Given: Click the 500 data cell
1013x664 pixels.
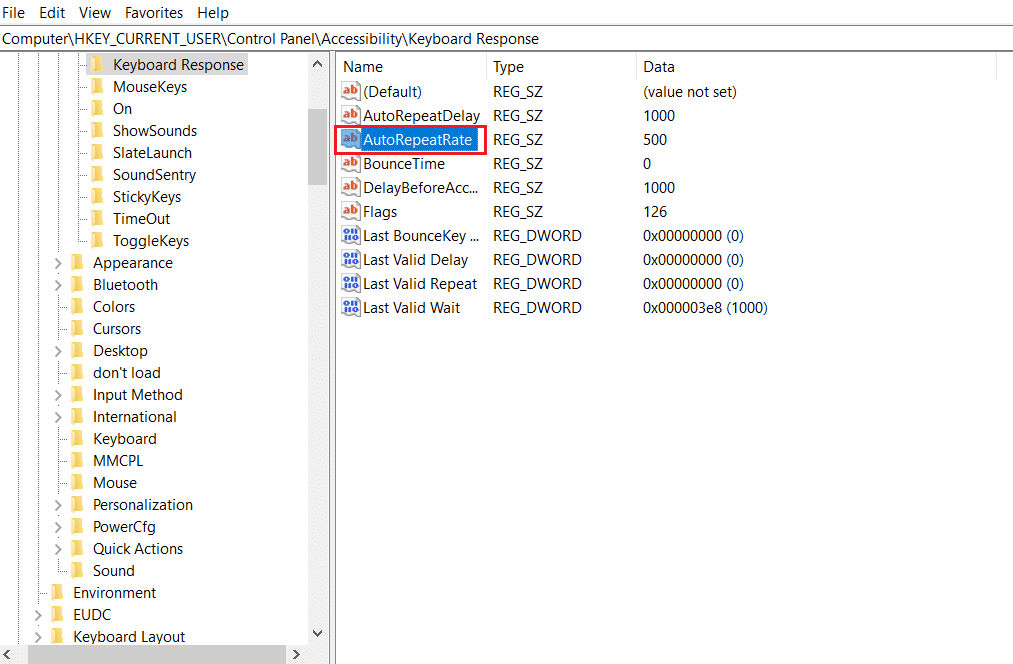Looking at the screenshot, I should [x=654, y=140].
